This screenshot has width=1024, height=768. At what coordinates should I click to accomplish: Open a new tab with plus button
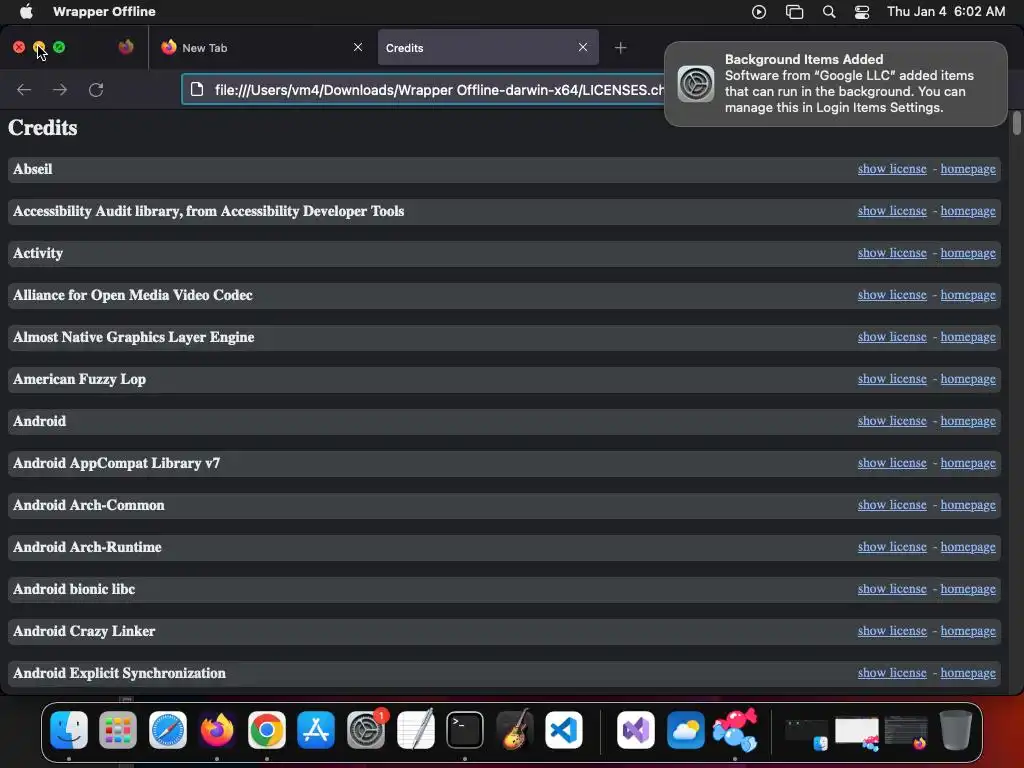pyautogui.click(x=620, y=48)
